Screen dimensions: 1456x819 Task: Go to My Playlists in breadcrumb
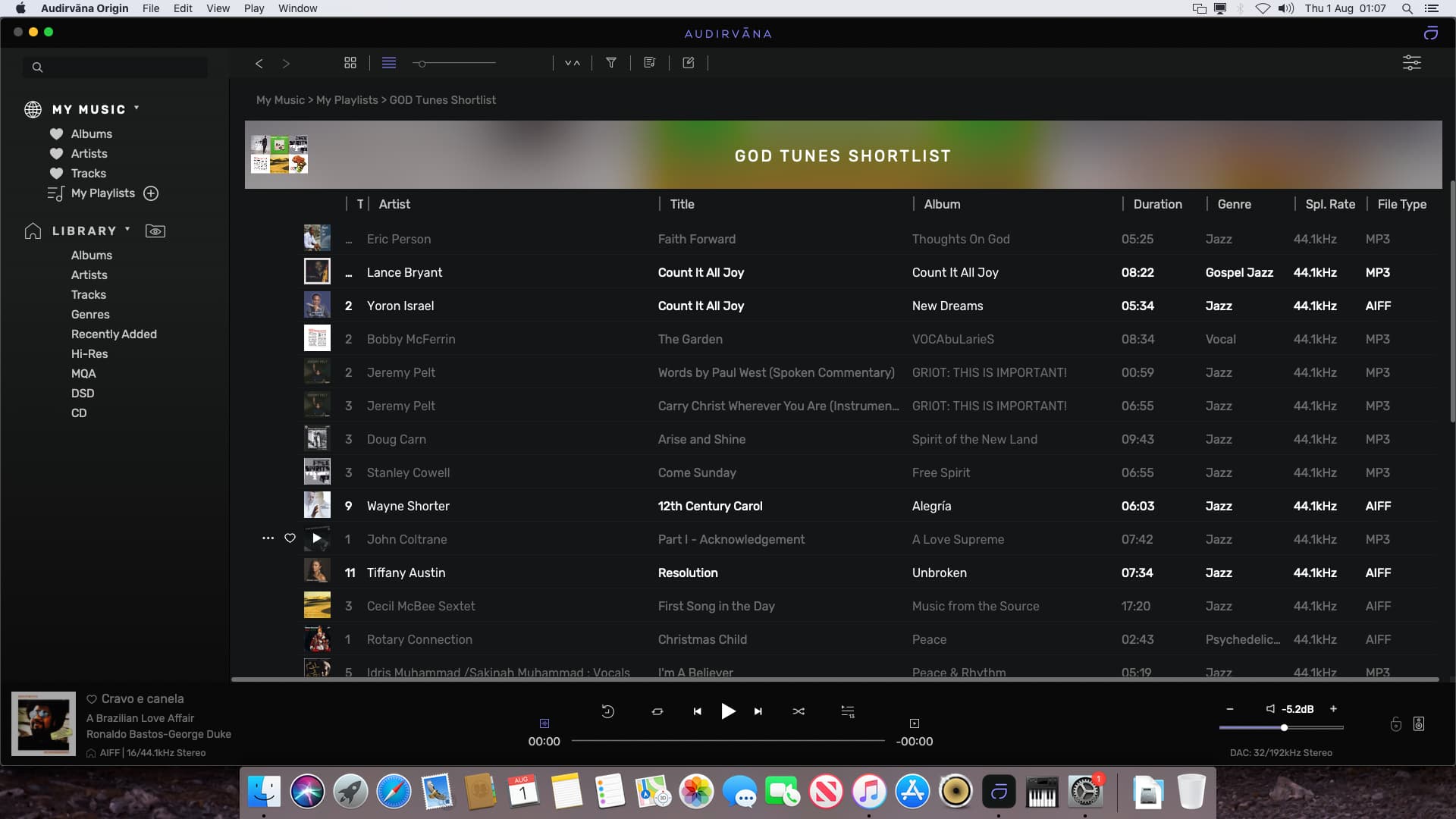pos(347,100)
